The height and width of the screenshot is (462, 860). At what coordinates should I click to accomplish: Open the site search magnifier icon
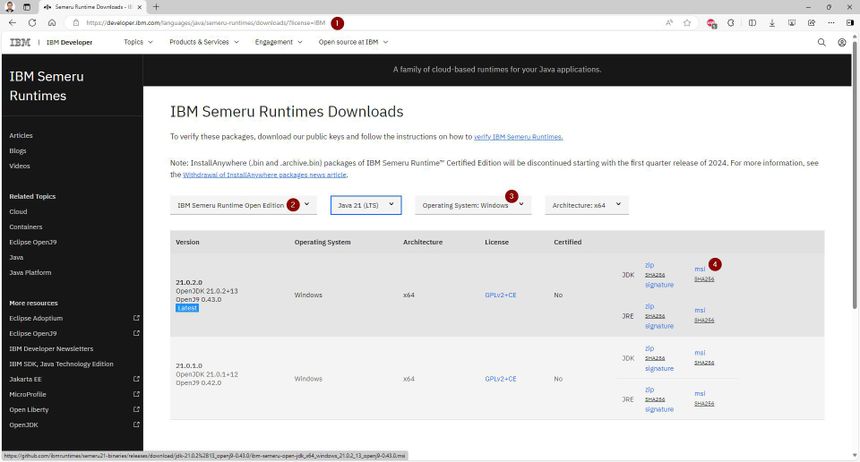(x=822, y=42)
